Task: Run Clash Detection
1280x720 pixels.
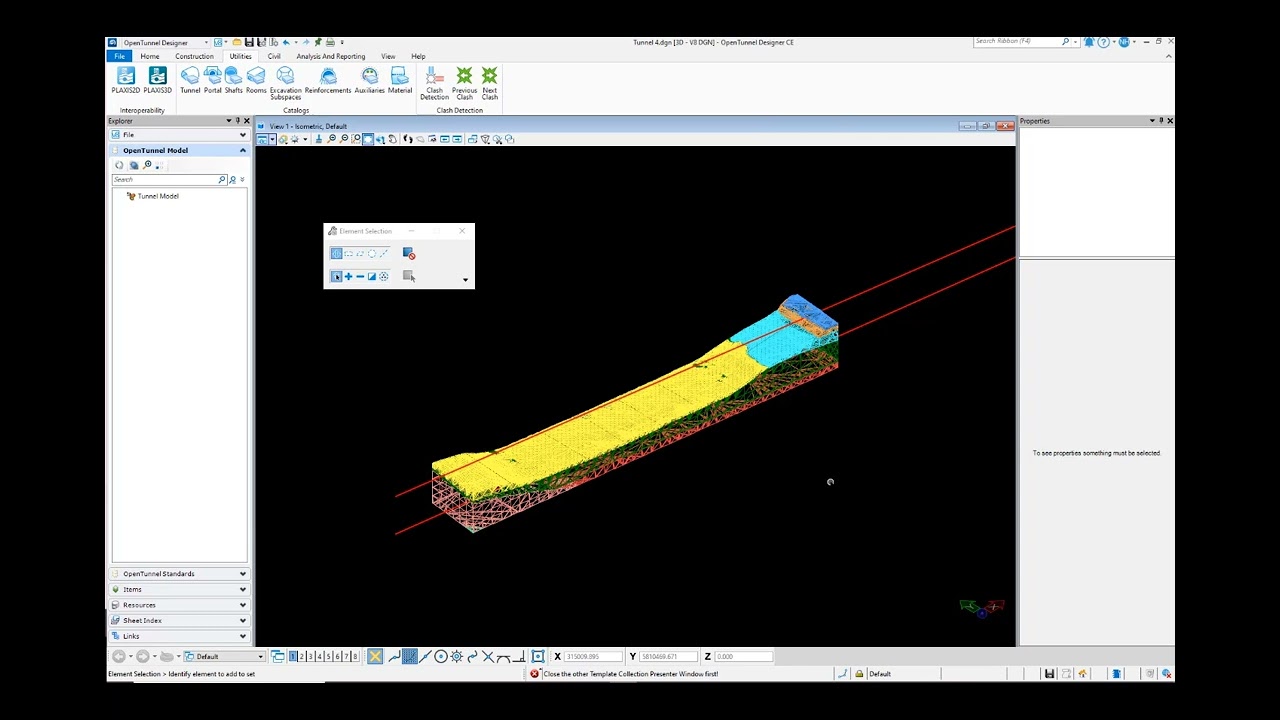Action: [434, 84]
